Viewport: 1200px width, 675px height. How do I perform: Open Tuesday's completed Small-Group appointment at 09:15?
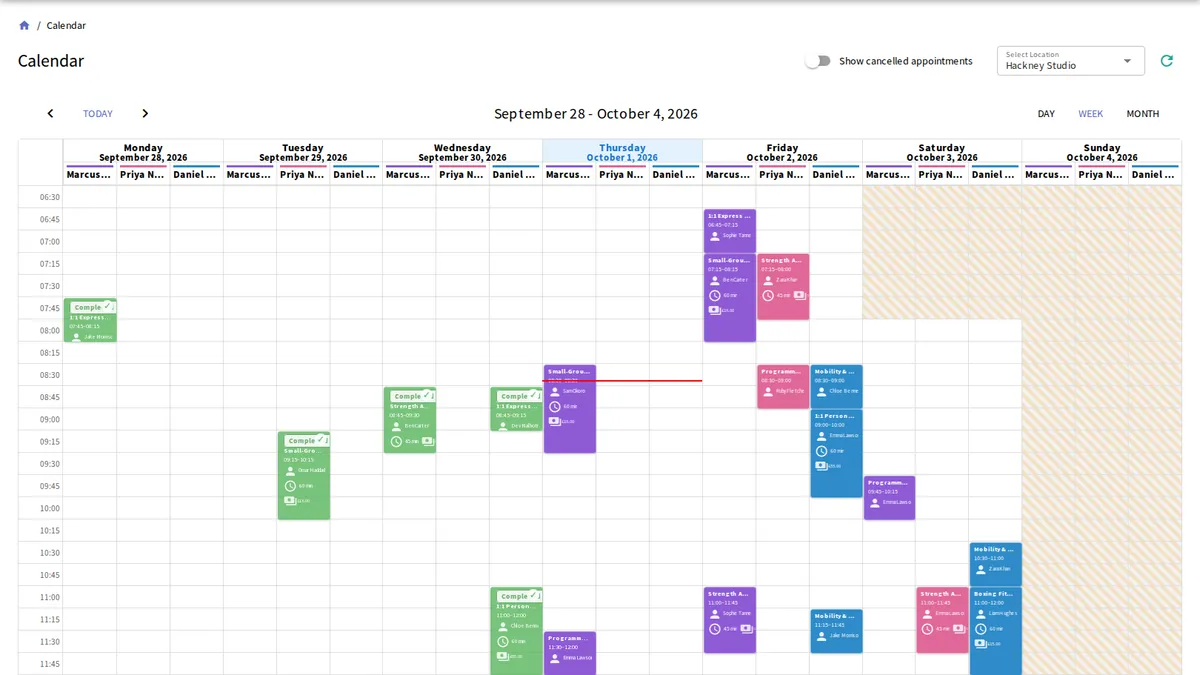[x=303, y=476]
